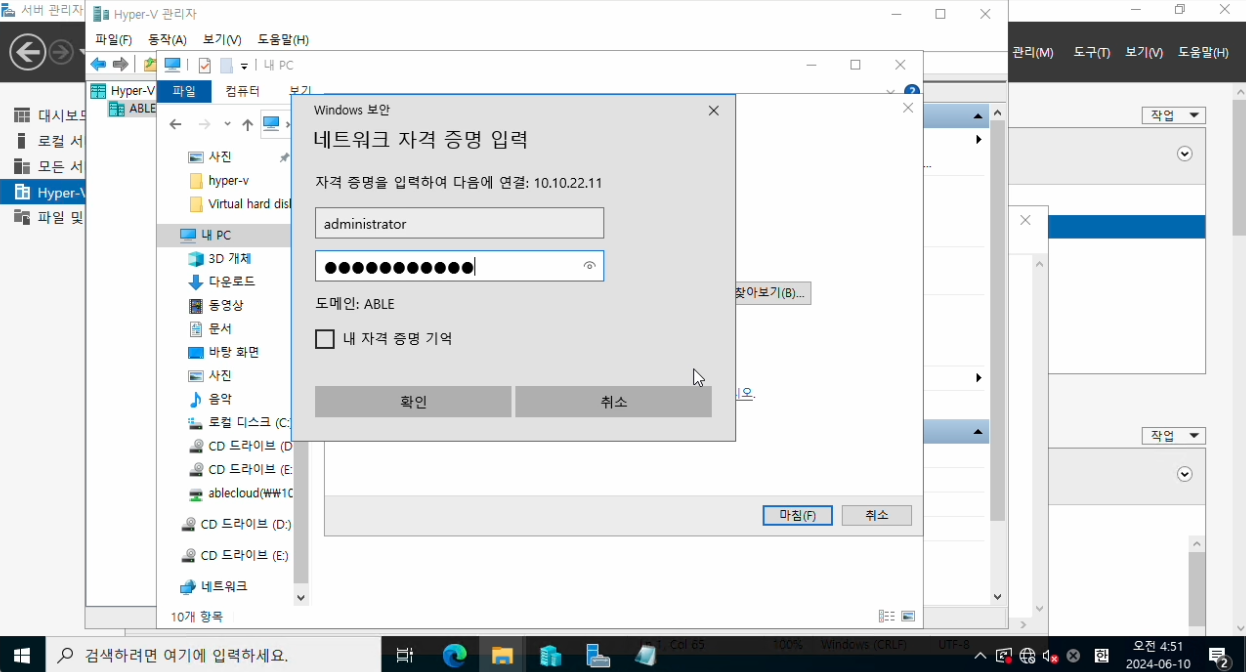Open Microsoft Edge from taskbar
Image resolution: width=1246 pixels, height=672 pixels.
pos(455,655)
